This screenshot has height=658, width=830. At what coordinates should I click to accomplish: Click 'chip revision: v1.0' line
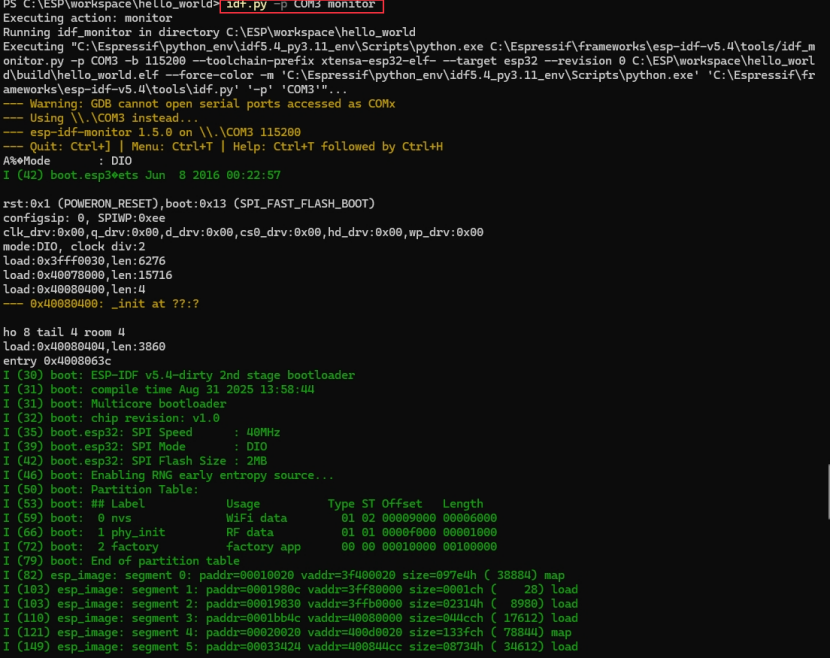(111, 418)
